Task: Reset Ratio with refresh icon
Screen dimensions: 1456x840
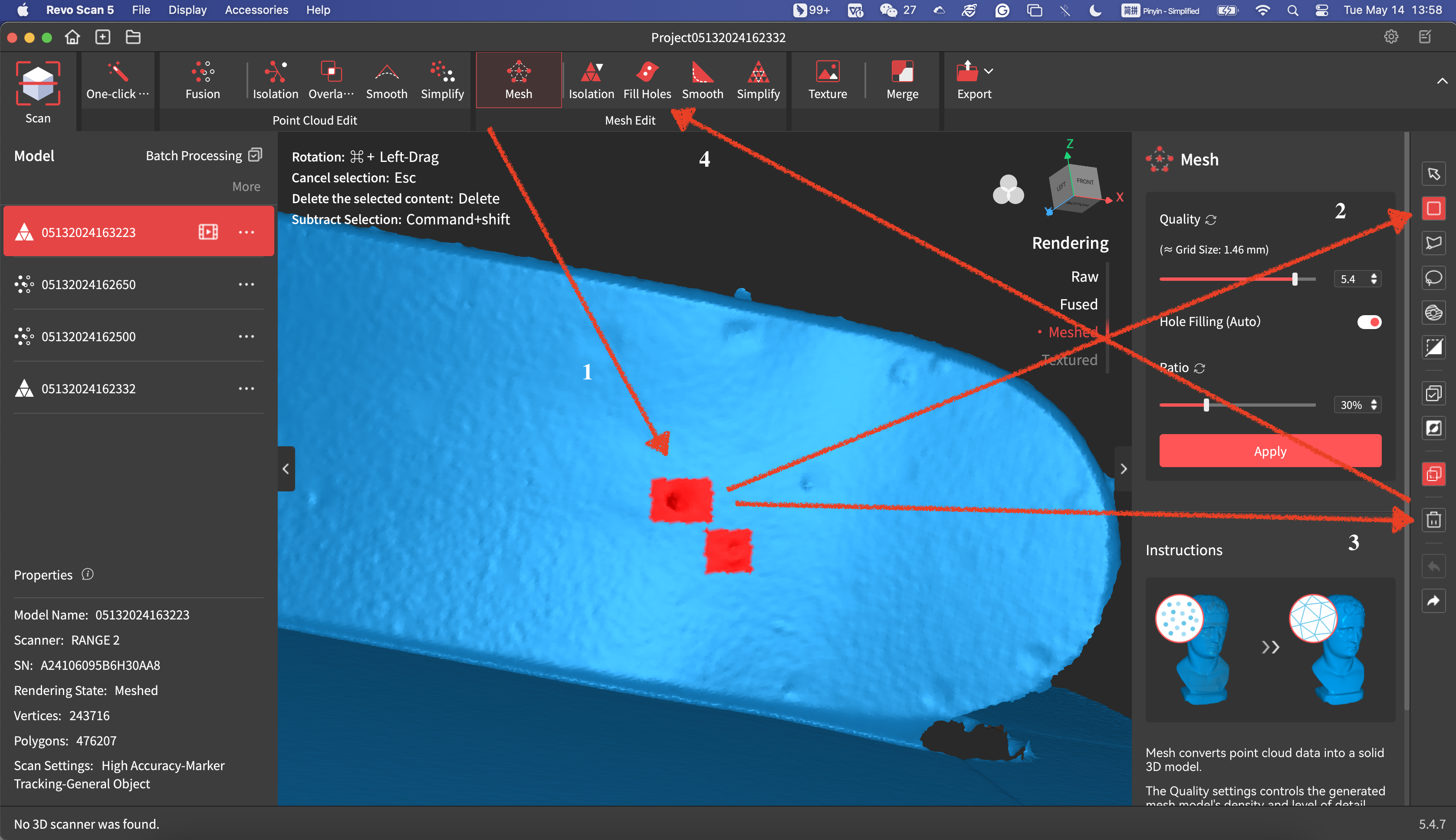Action: click(1200, 368)
